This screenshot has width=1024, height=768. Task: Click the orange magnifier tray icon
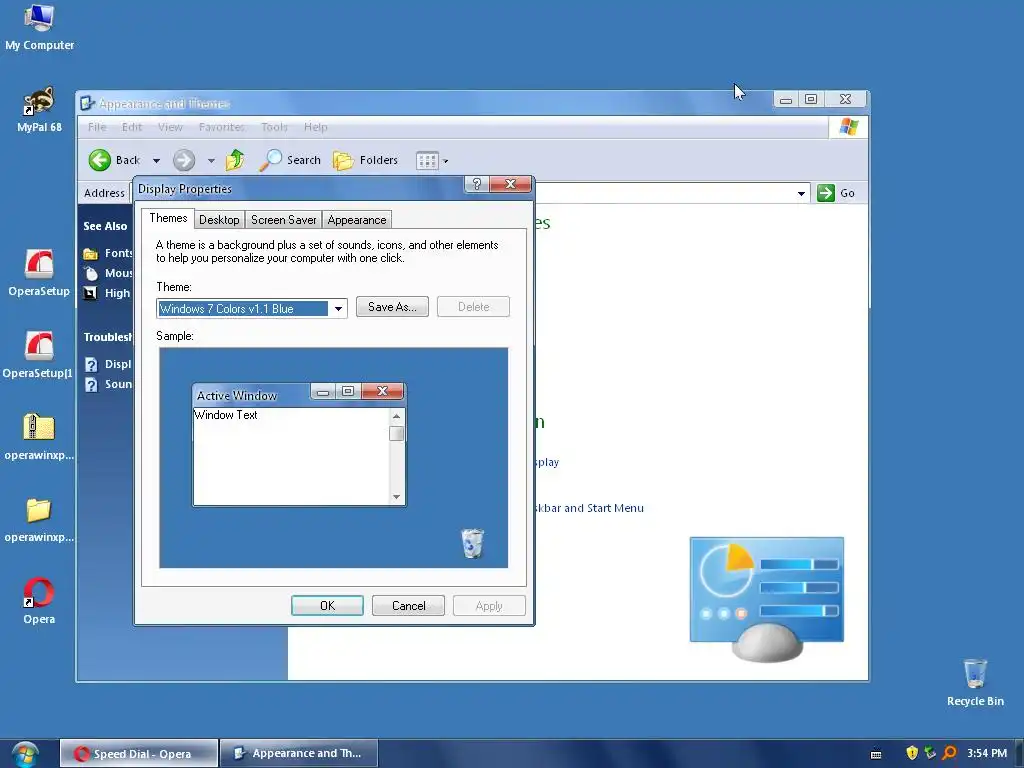point(949,753)
